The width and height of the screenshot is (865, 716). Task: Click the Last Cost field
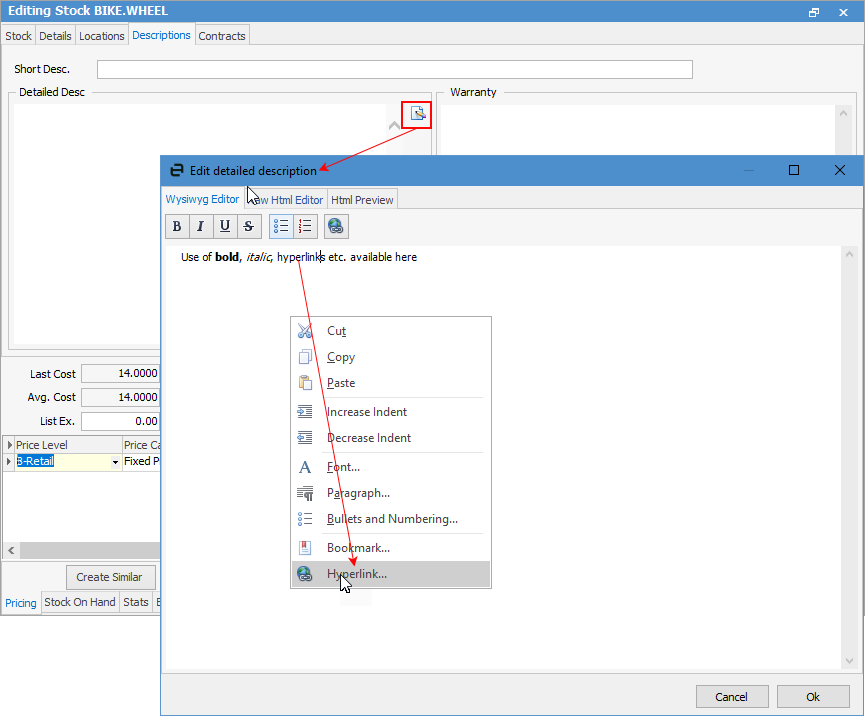120,373
